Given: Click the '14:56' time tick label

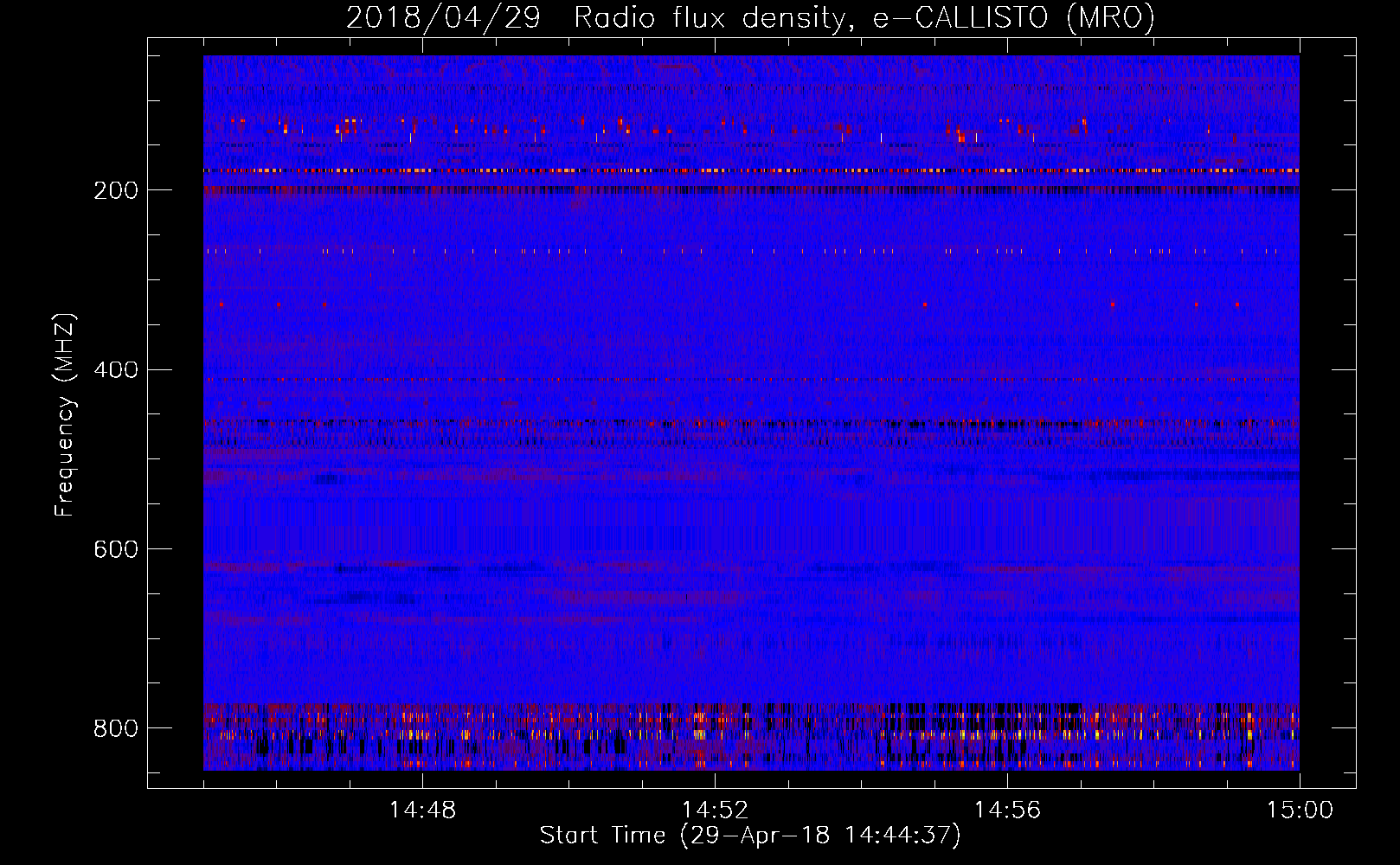Looking at the screenshot, I should (1007, 811).
